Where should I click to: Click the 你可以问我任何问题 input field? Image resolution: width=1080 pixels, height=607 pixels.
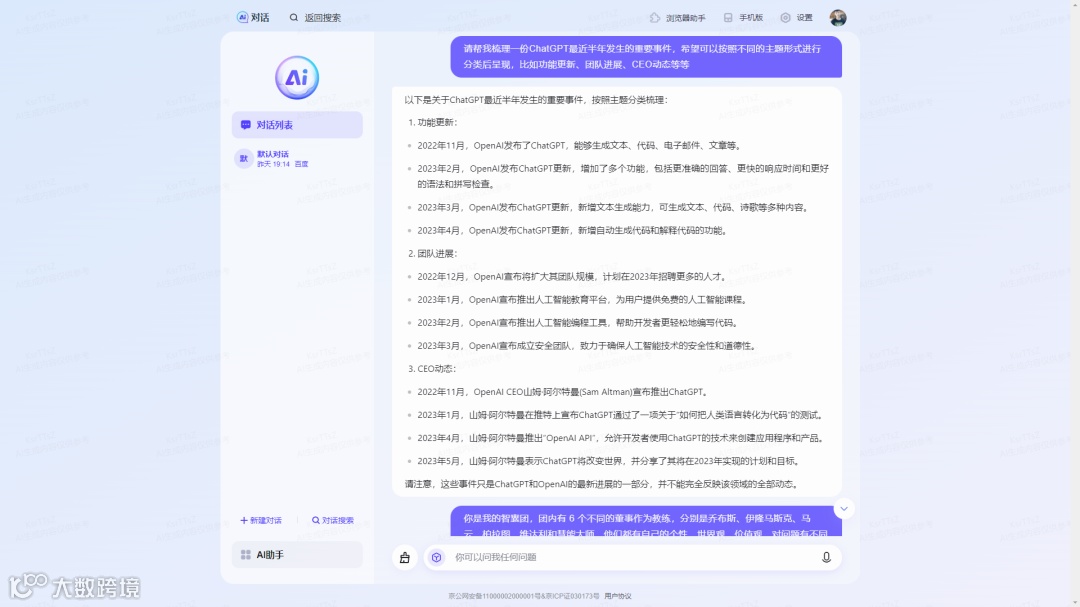(632, 557)
